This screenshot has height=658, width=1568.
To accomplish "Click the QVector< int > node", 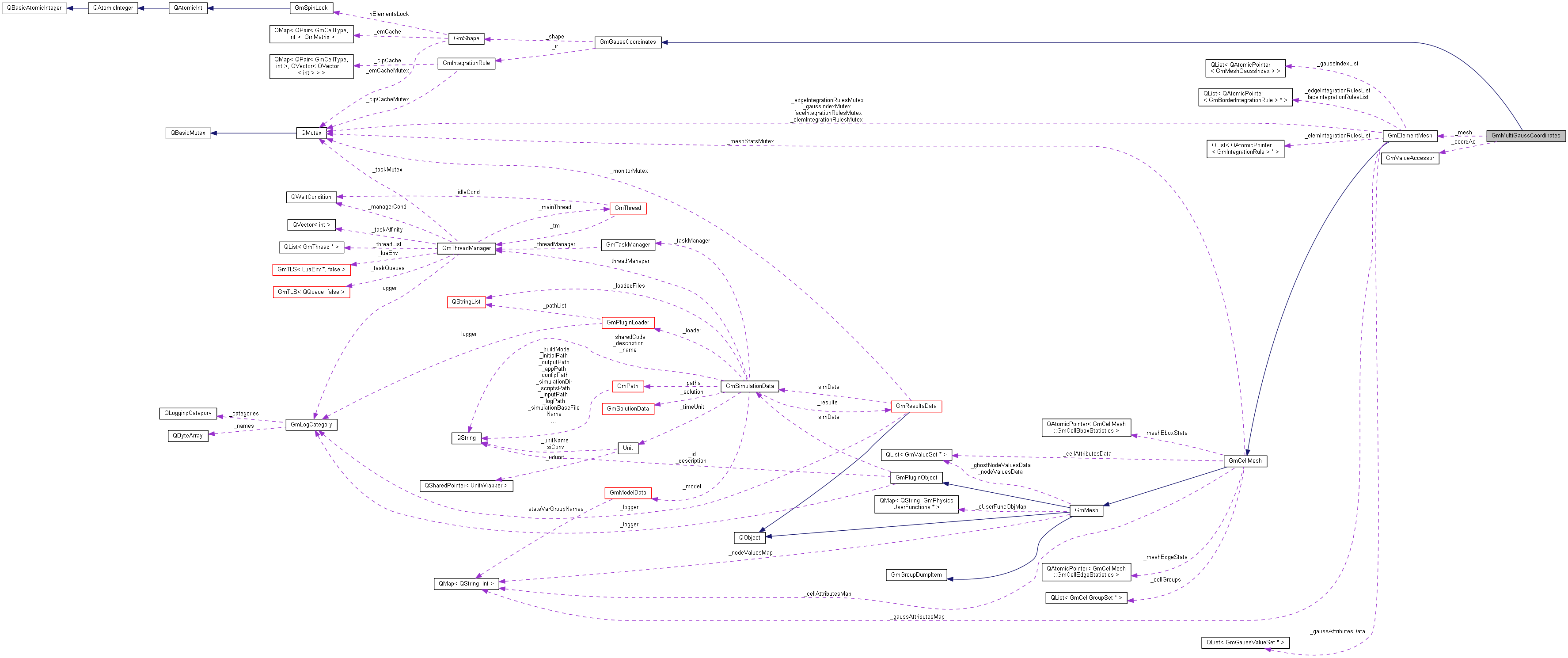I will click(311, 225).
